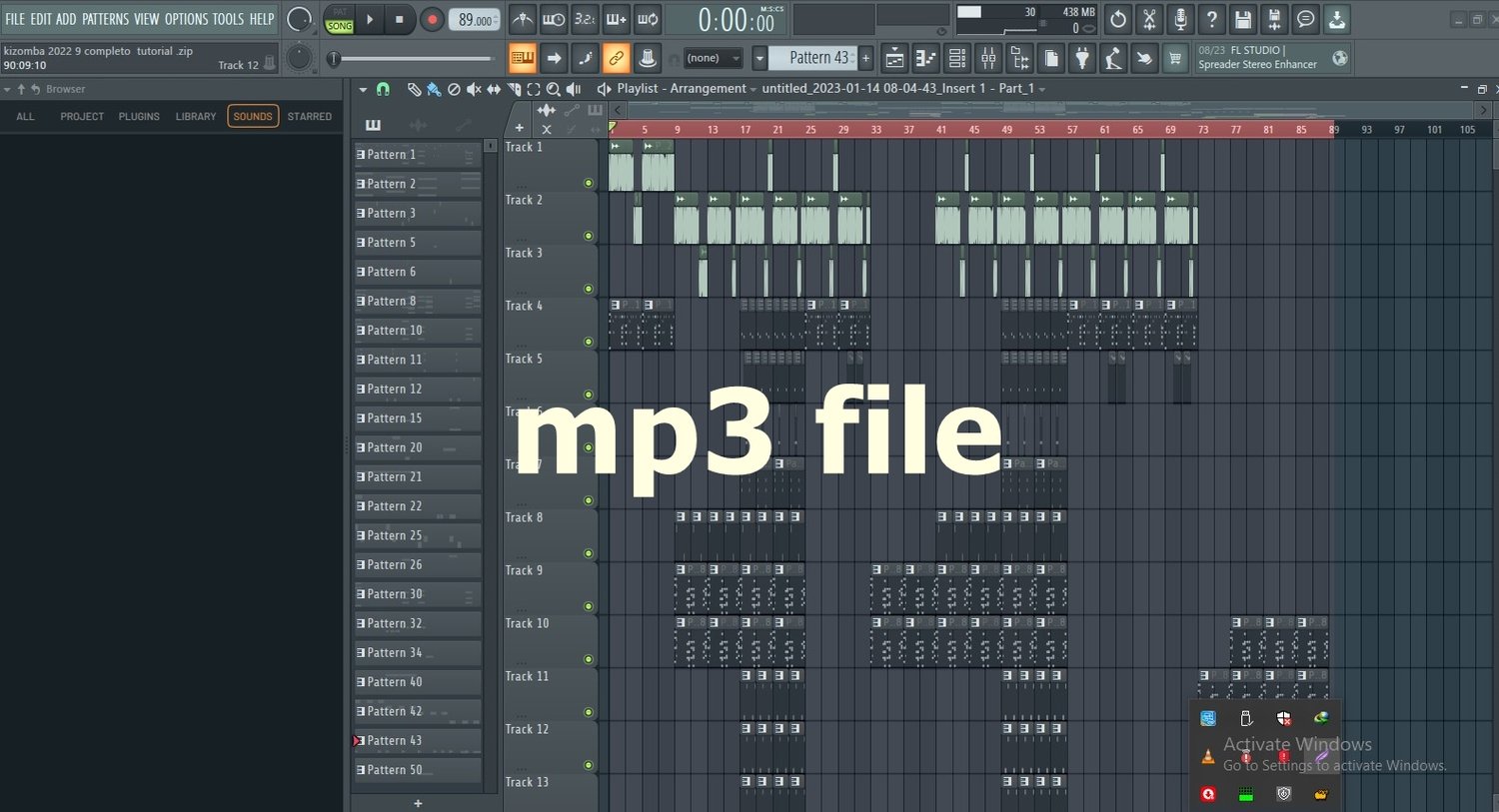Click the master pitch slider handle
1499x812 pixels.
334,59
